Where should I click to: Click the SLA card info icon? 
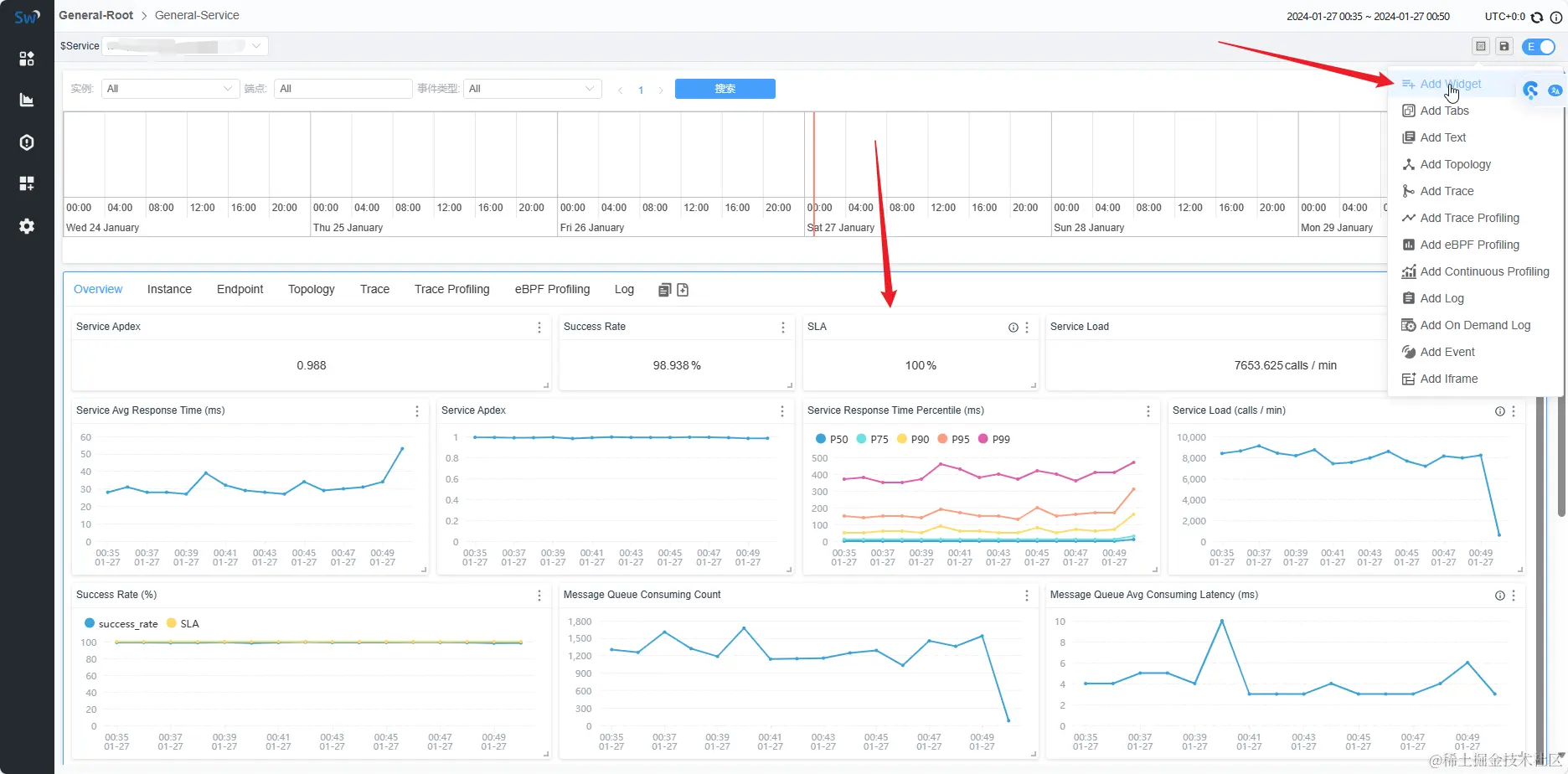(1014, 328)
